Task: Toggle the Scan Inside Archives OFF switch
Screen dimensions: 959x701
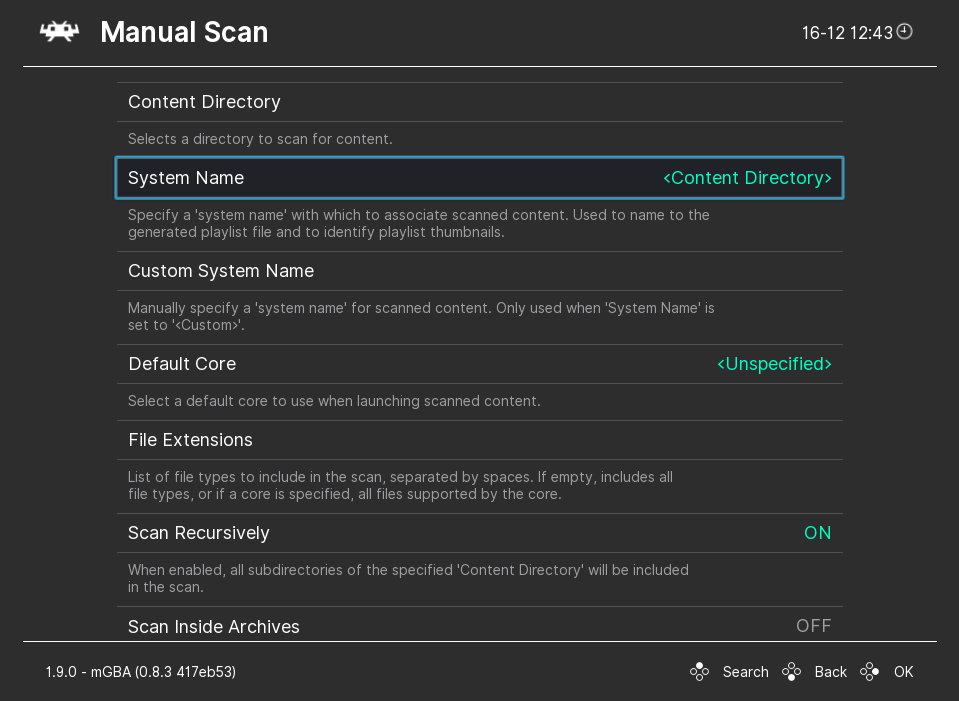Action: pyautogui.click(x=813, y=626)
